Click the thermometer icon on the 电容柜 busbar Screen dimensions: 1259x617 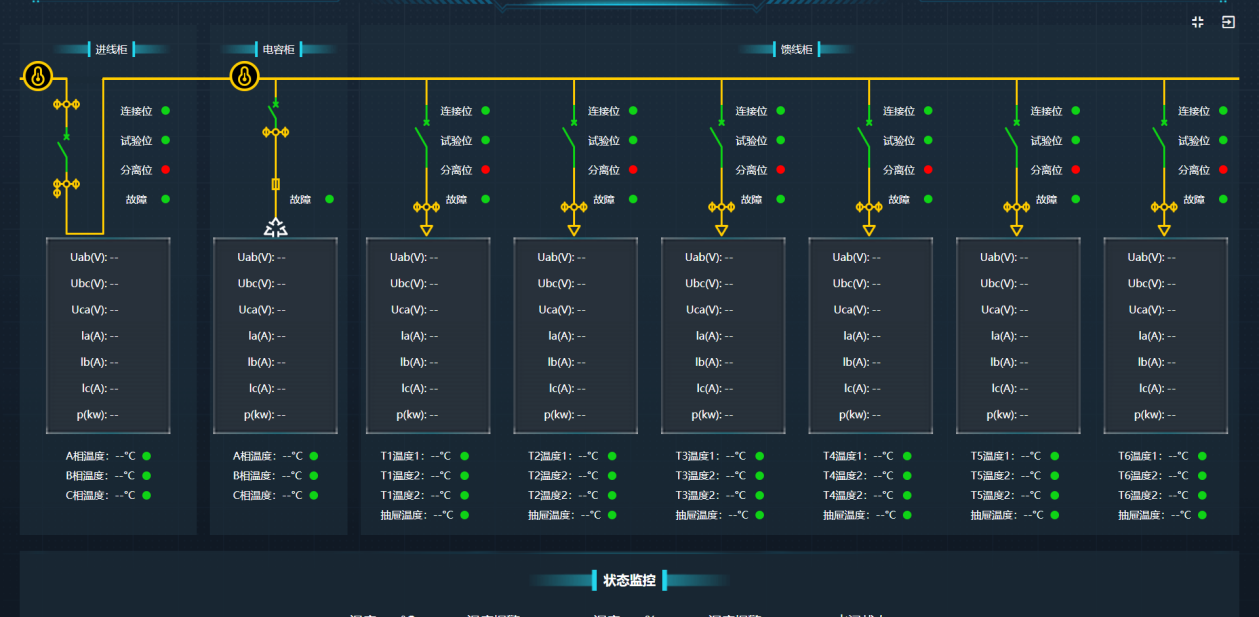tap(245, 76)
